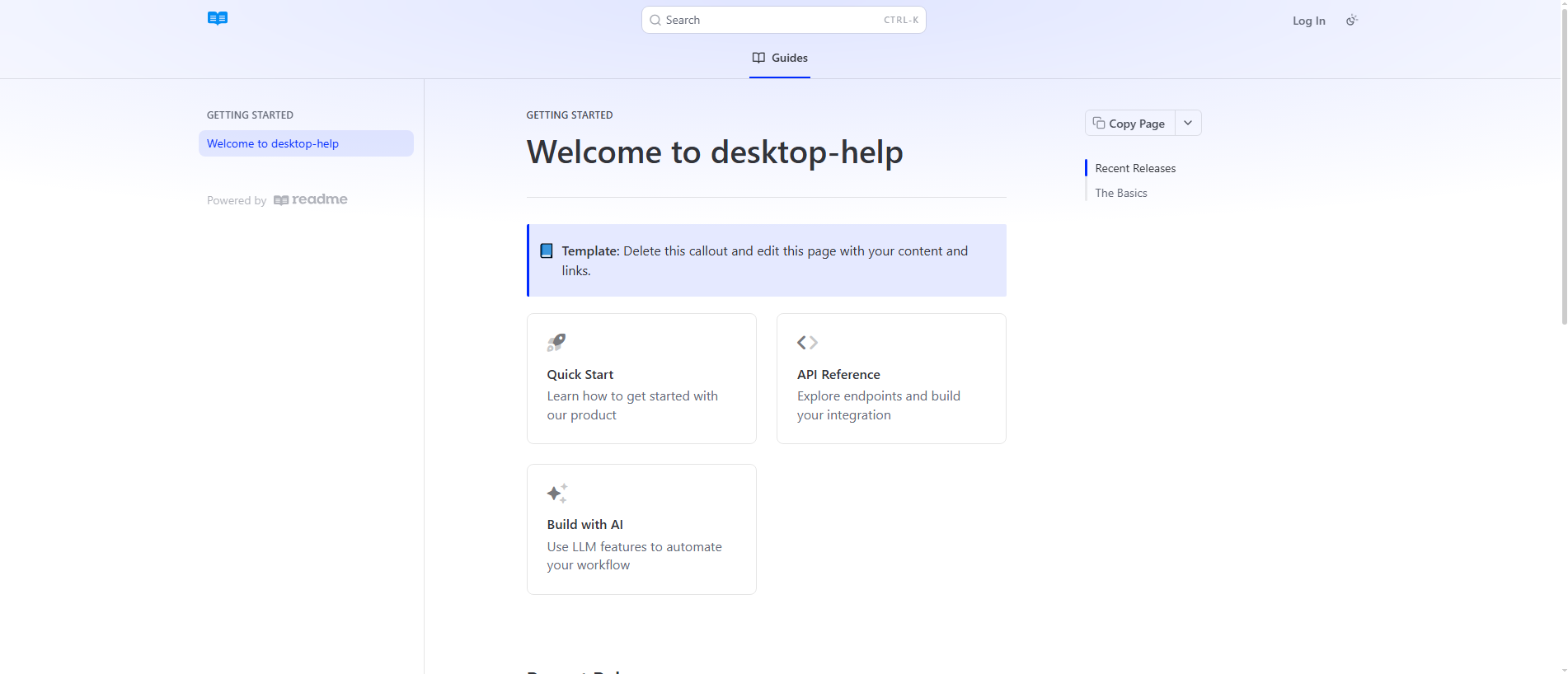1568x674 pixels.
Task: Open the Guides tab
Action: (780, 58)
